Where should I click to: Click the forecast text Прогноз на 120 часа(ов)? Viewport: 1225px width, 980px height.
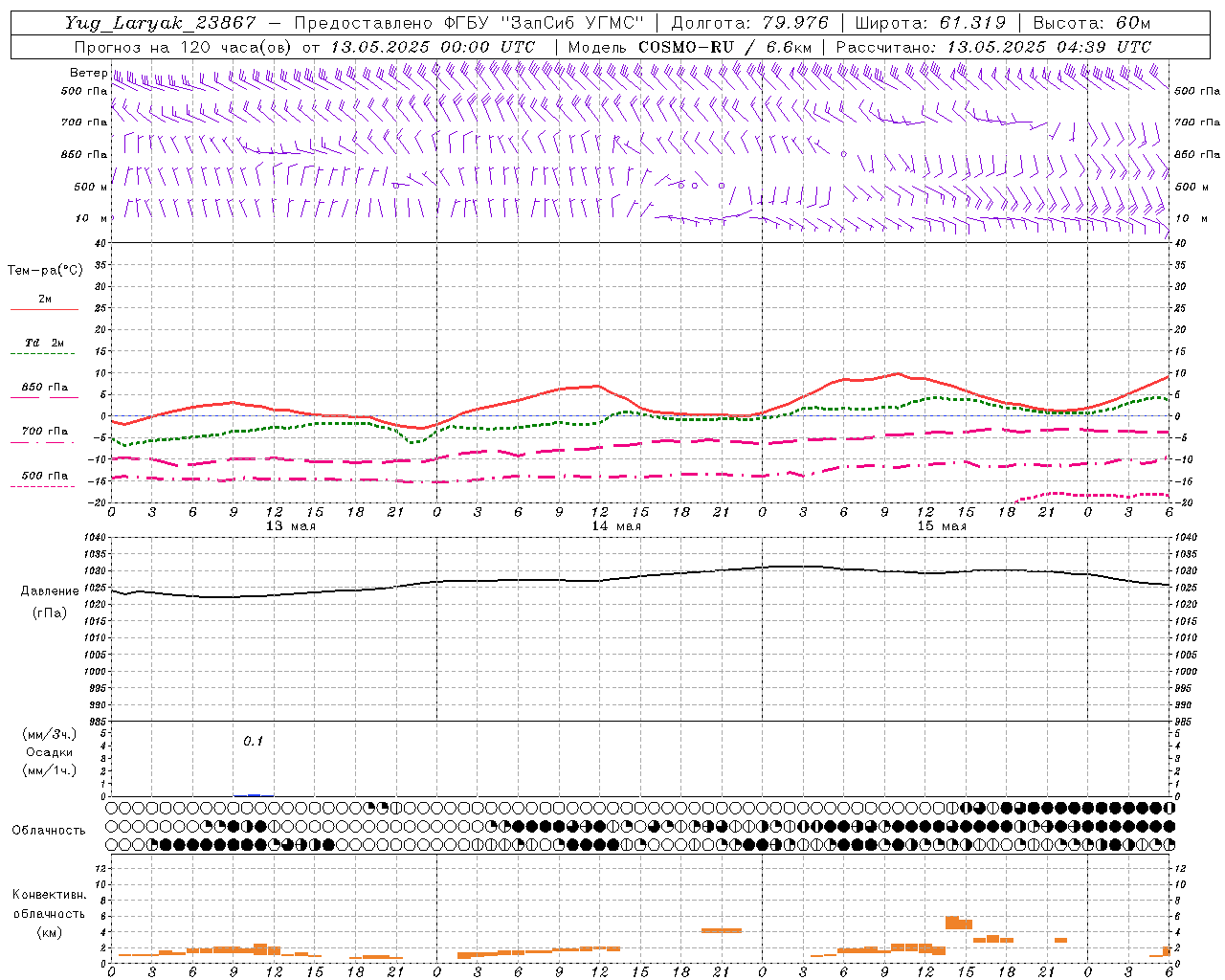click(x=184, y=47)
